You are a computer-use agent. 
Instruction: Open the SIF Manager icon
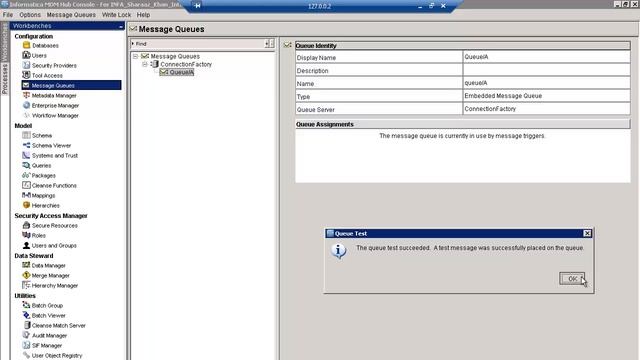pyautogui.click(x=27, y=345)
